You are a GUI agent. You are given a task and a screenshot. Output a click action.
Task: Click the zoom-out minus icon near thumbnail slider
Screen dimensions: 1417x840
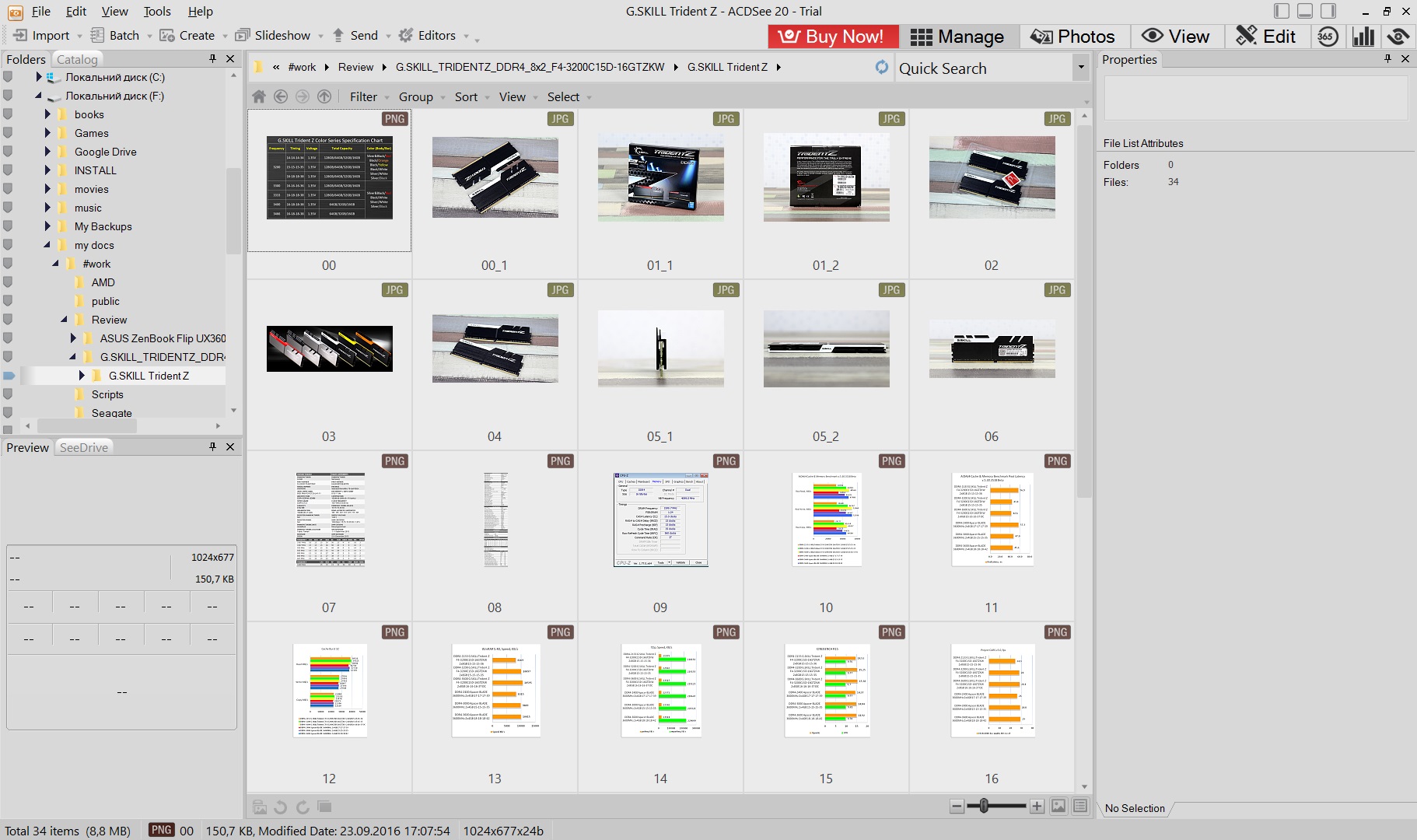coord(957,807)
